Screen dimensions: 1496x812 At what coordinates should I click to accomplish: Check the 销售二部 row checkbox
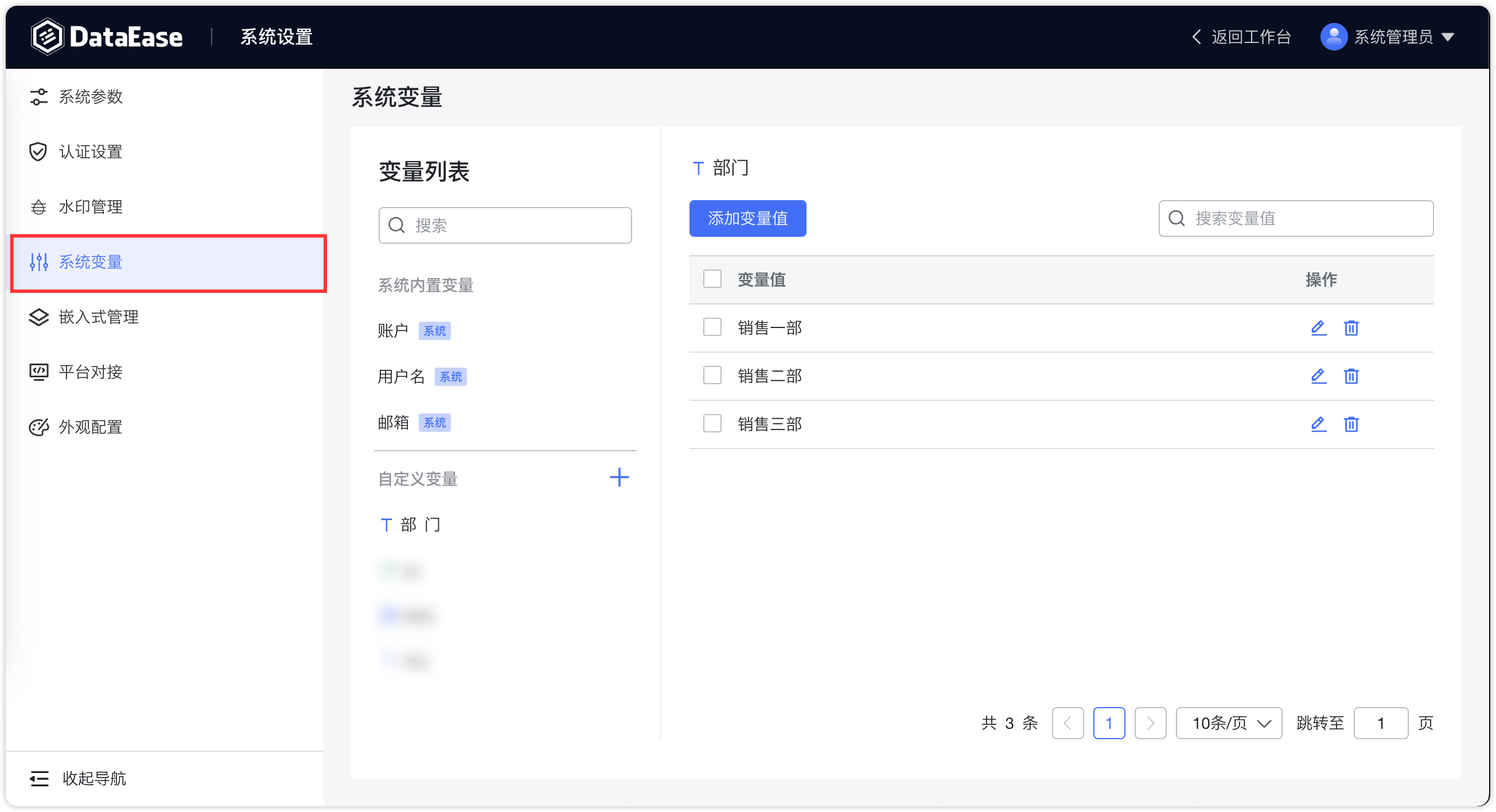coord(712,376)
